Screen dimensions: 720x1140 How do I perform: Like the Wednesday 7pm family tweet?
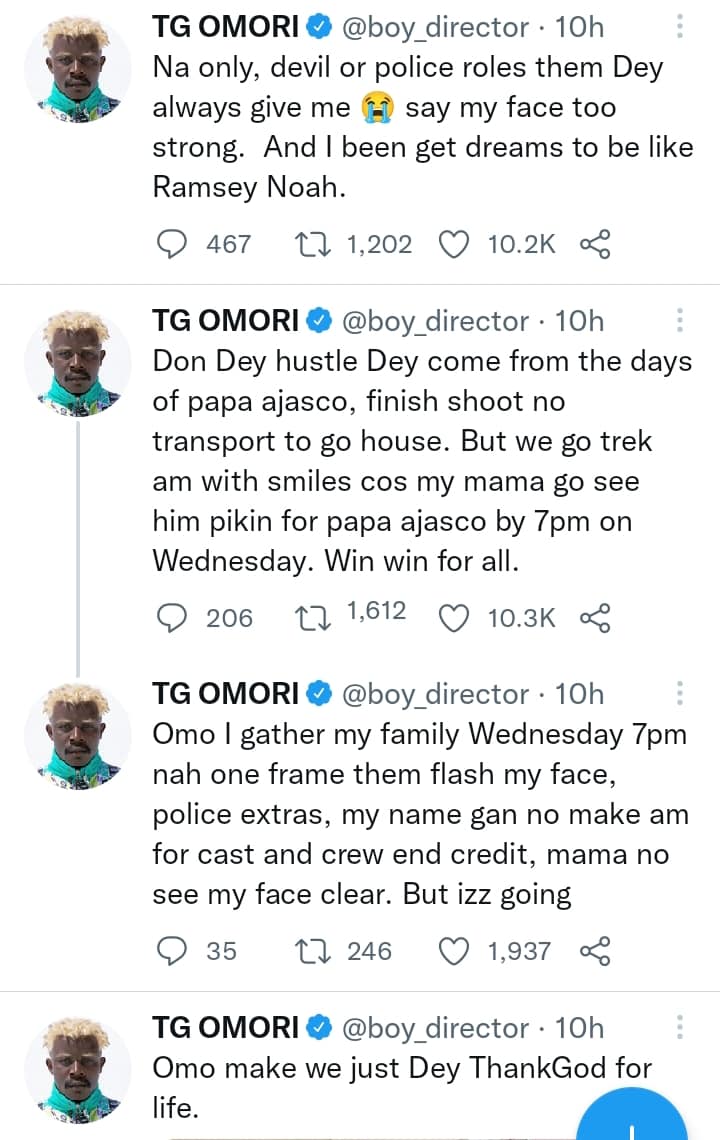[x=454, y=950]
